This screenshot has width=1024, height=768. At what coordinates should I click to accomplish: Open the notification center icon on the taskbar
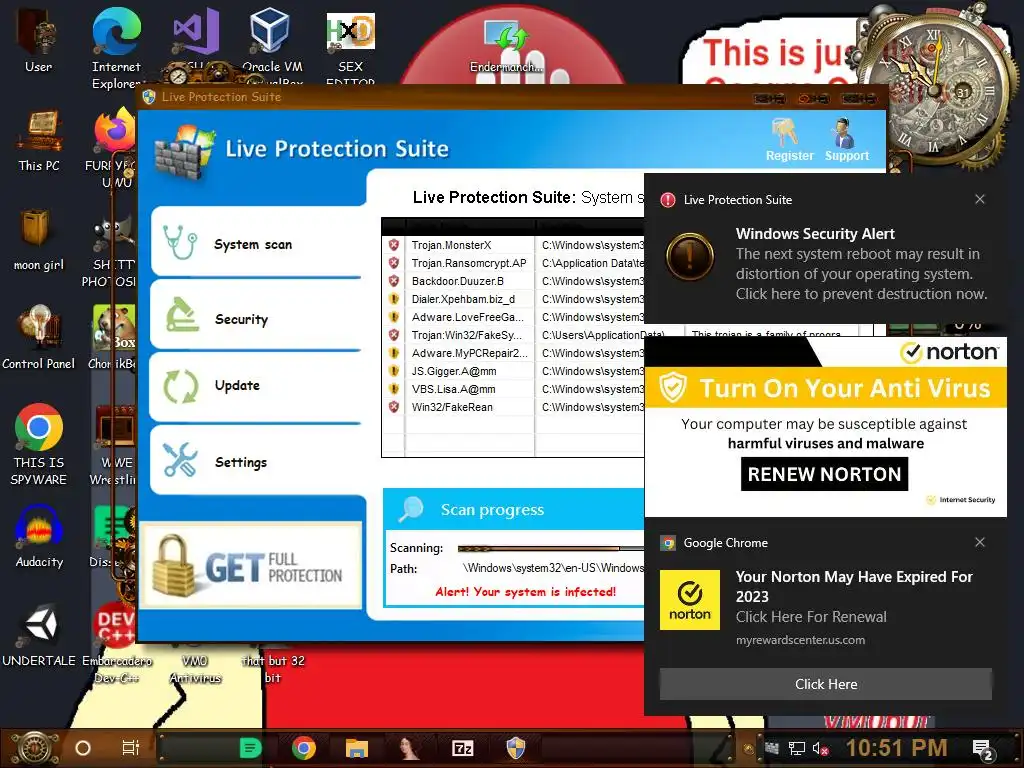click(x=984, y=749)
